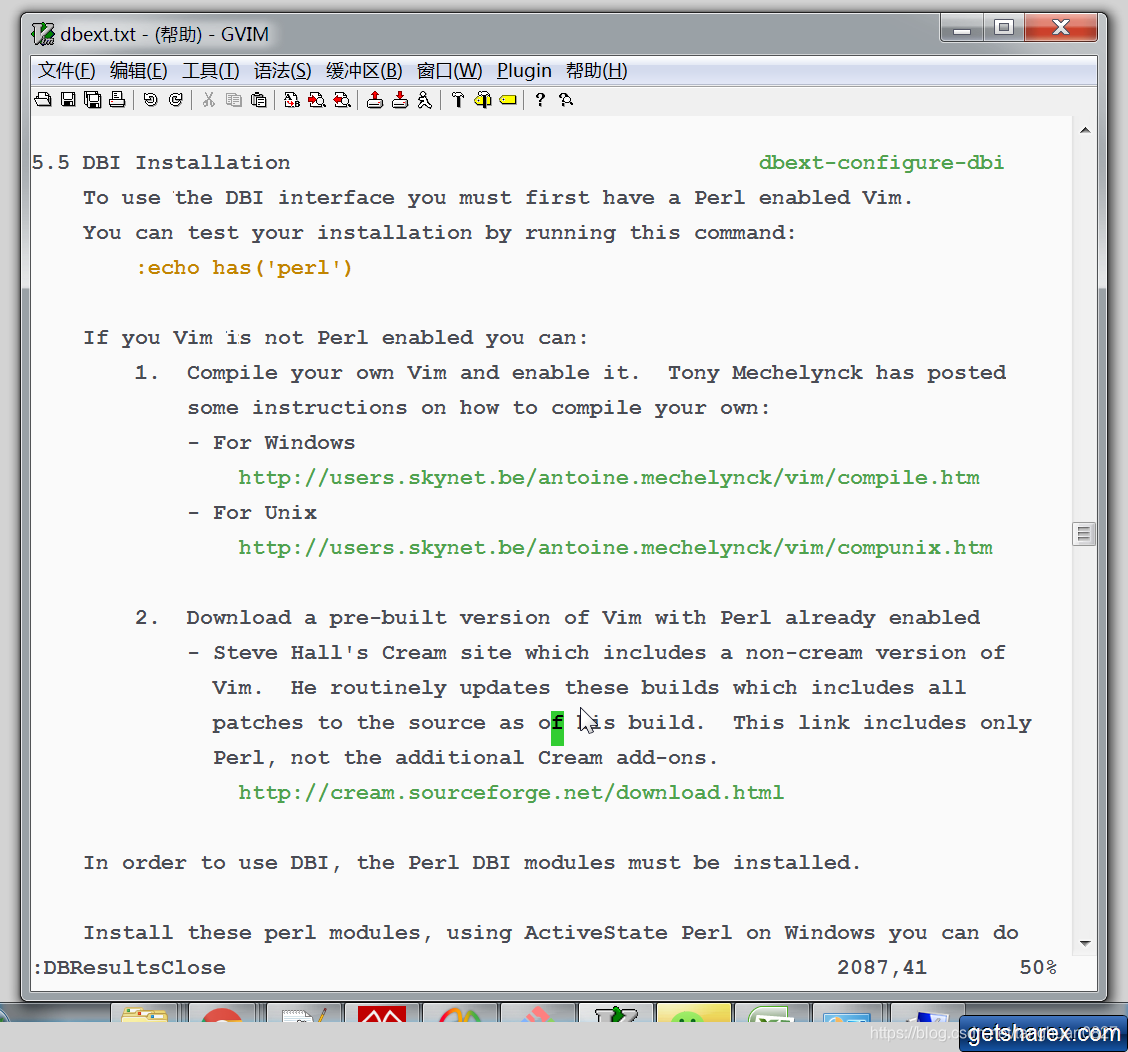Open the 文件(F) menu

[x=66, y=71]
